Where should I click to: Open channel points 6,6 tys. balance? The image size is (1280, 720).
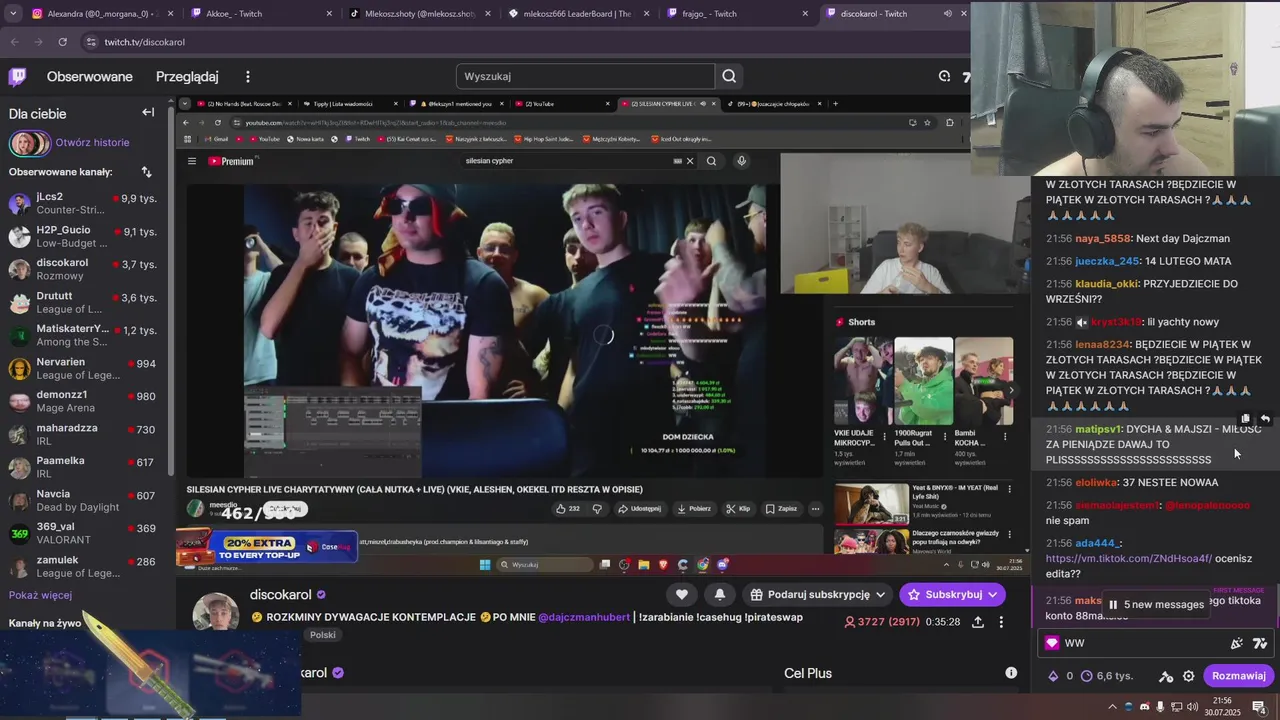(1106, 676)
